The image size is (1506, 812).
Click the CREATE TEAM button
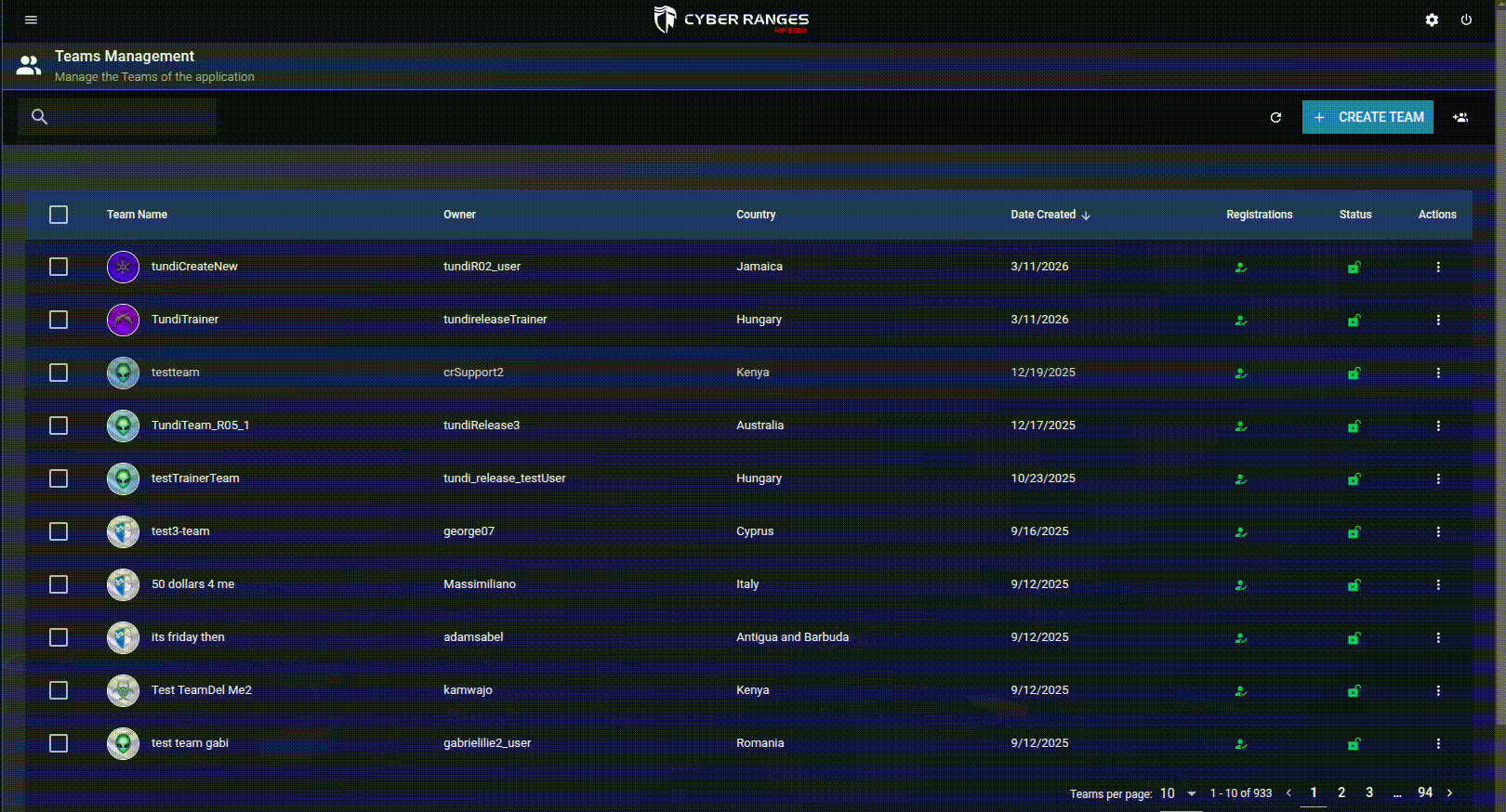click(x=1367, y=117)
